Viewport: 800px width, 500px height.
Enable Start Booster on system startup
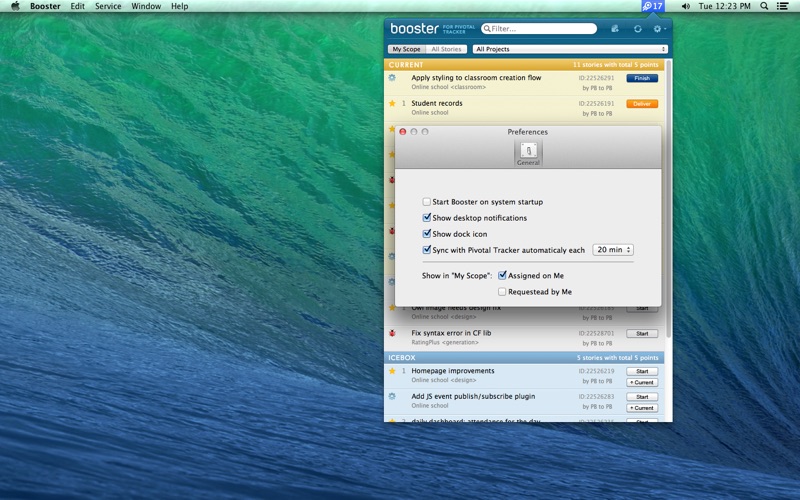(427, 202)
